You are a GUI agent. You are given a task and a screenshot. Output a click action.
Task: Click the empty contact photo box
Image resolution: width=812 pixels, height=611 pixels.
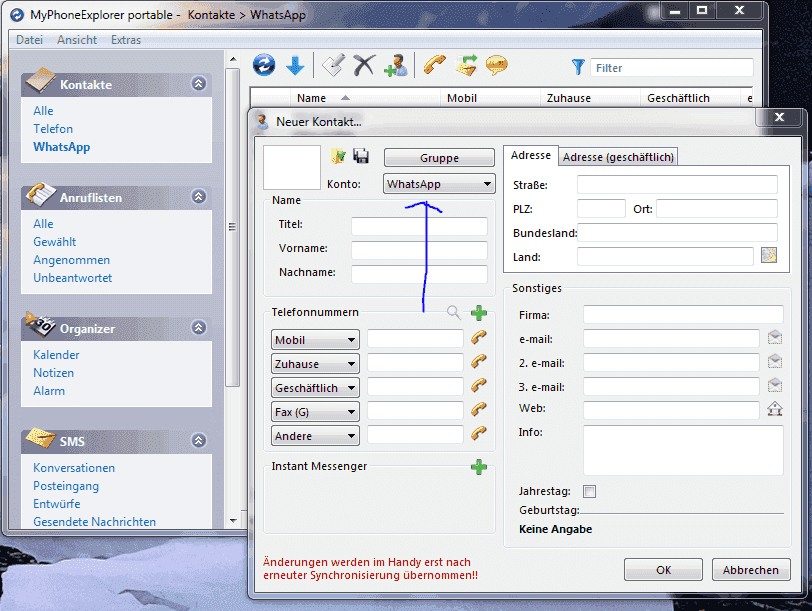point(292,167)
